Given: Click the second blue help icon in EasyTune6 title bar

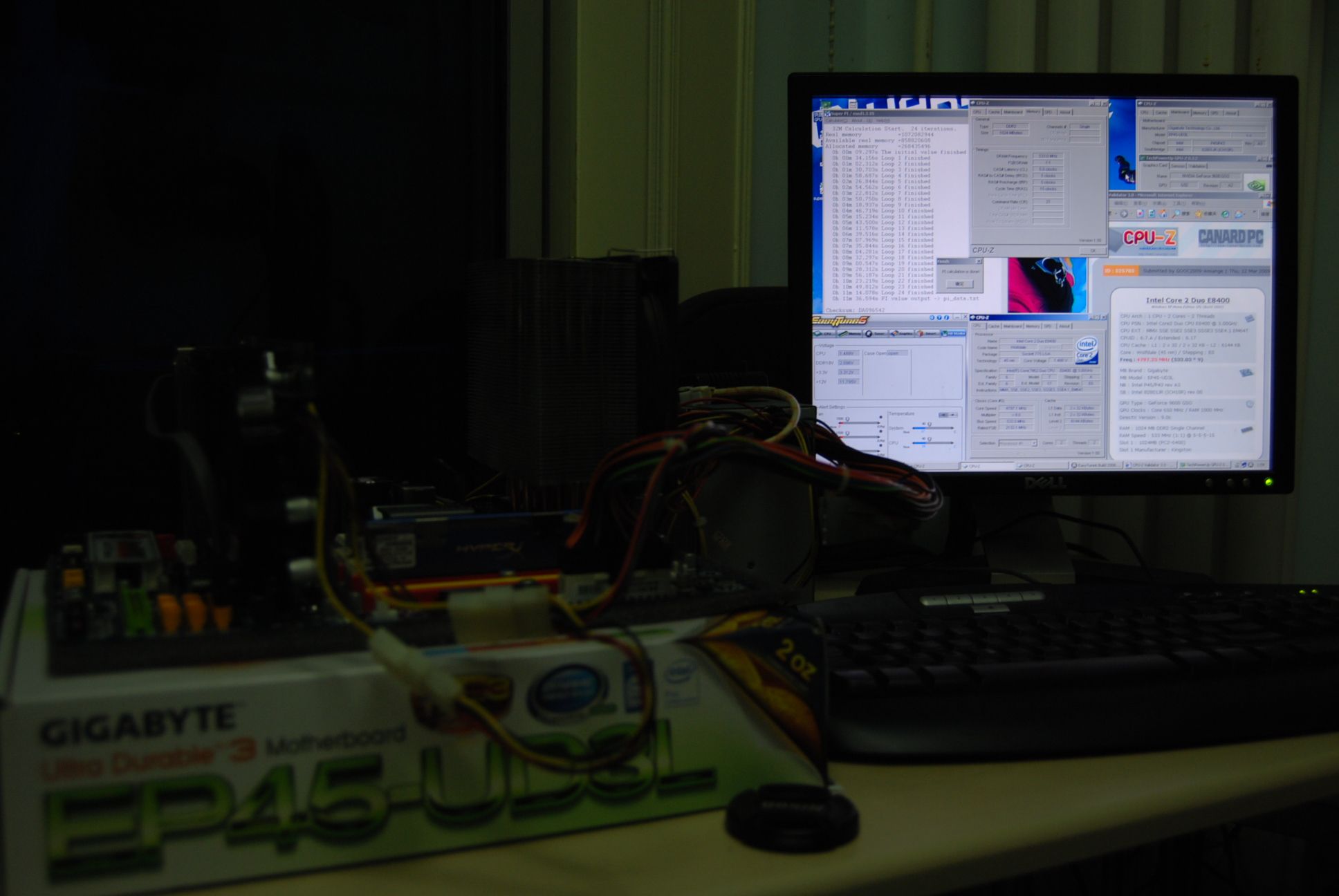Looking at the screenshot, I should click(x=939, y=317).
